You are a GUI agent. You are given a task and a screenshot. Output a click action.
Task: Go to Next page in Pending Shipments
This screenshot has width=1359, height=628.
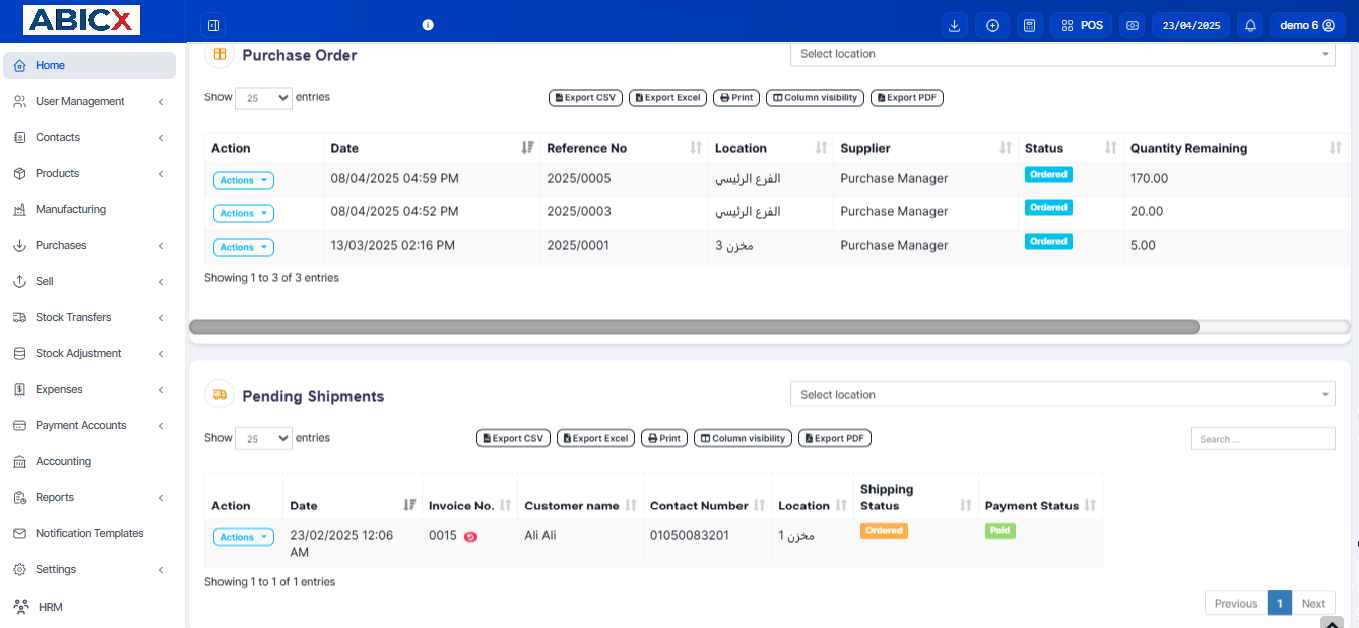click(x=1313, y=602)
